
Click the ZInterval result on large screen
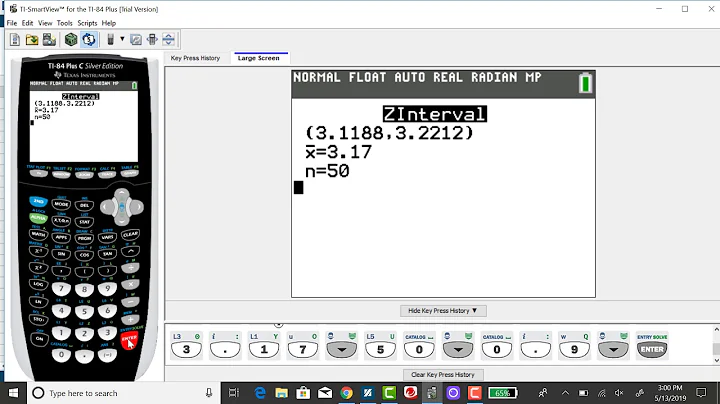pos(434,114)
